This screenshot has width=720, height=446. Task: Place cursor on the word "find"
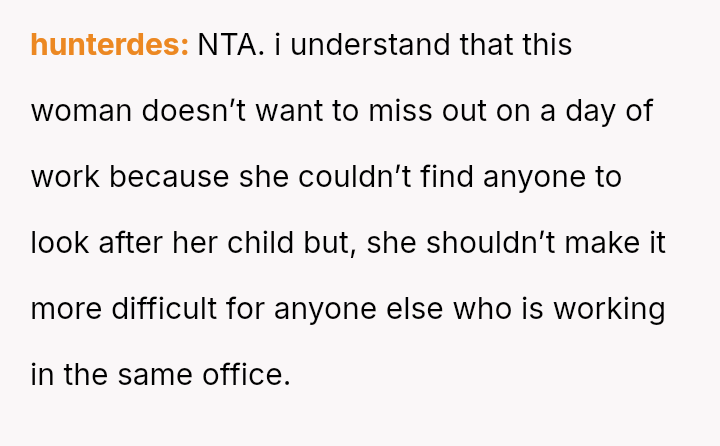coord(447,177)
